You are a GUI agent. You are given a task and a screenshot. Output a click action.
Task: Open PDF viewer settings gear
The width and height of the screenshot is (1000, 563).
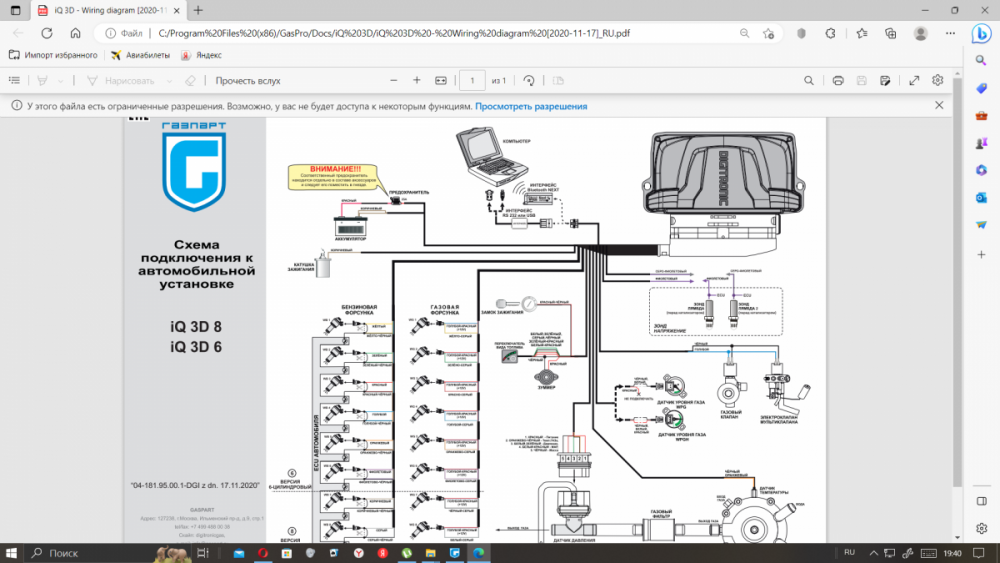tap(938, 80)
